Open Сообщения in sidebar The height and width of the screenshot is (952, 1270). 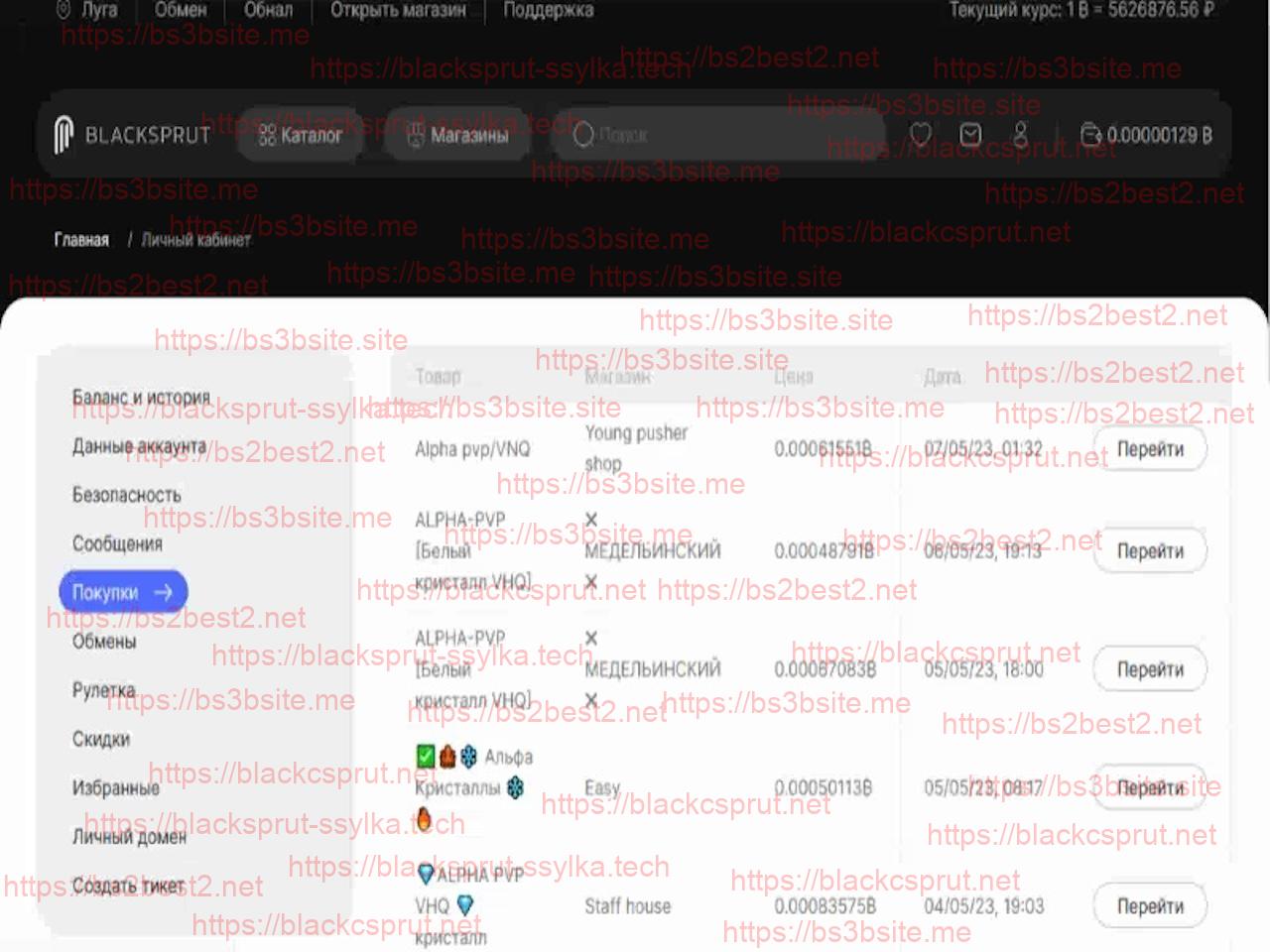[x=117, y=543]
